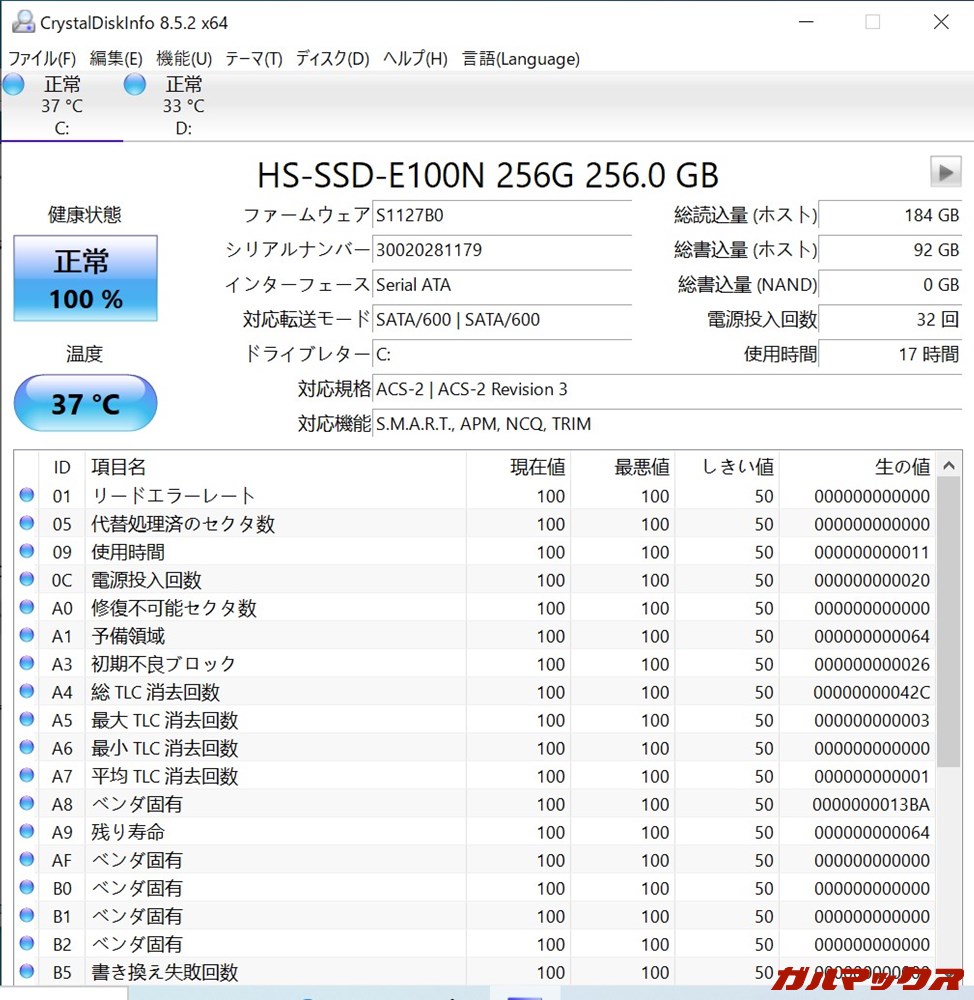
Task: Open the 言語(Language) menu
Action: click(520, 59)
